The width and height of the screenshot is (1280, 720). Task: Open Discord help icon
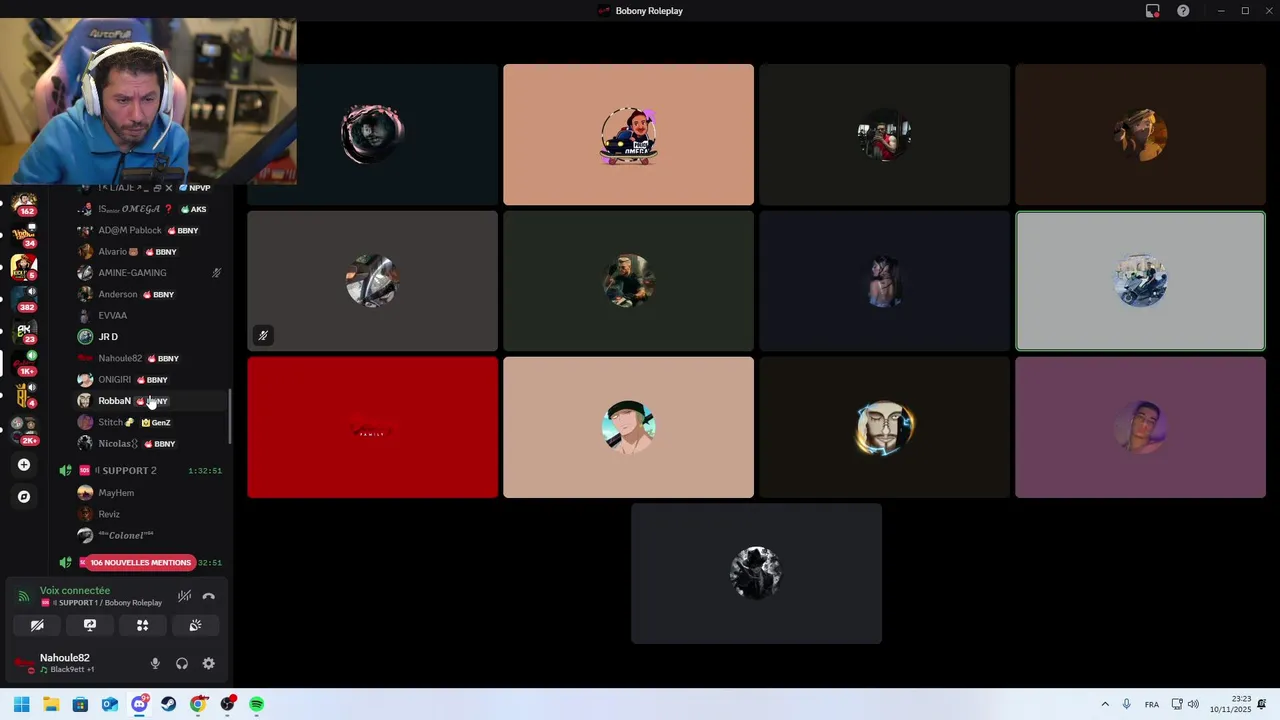coord(1183,11)
